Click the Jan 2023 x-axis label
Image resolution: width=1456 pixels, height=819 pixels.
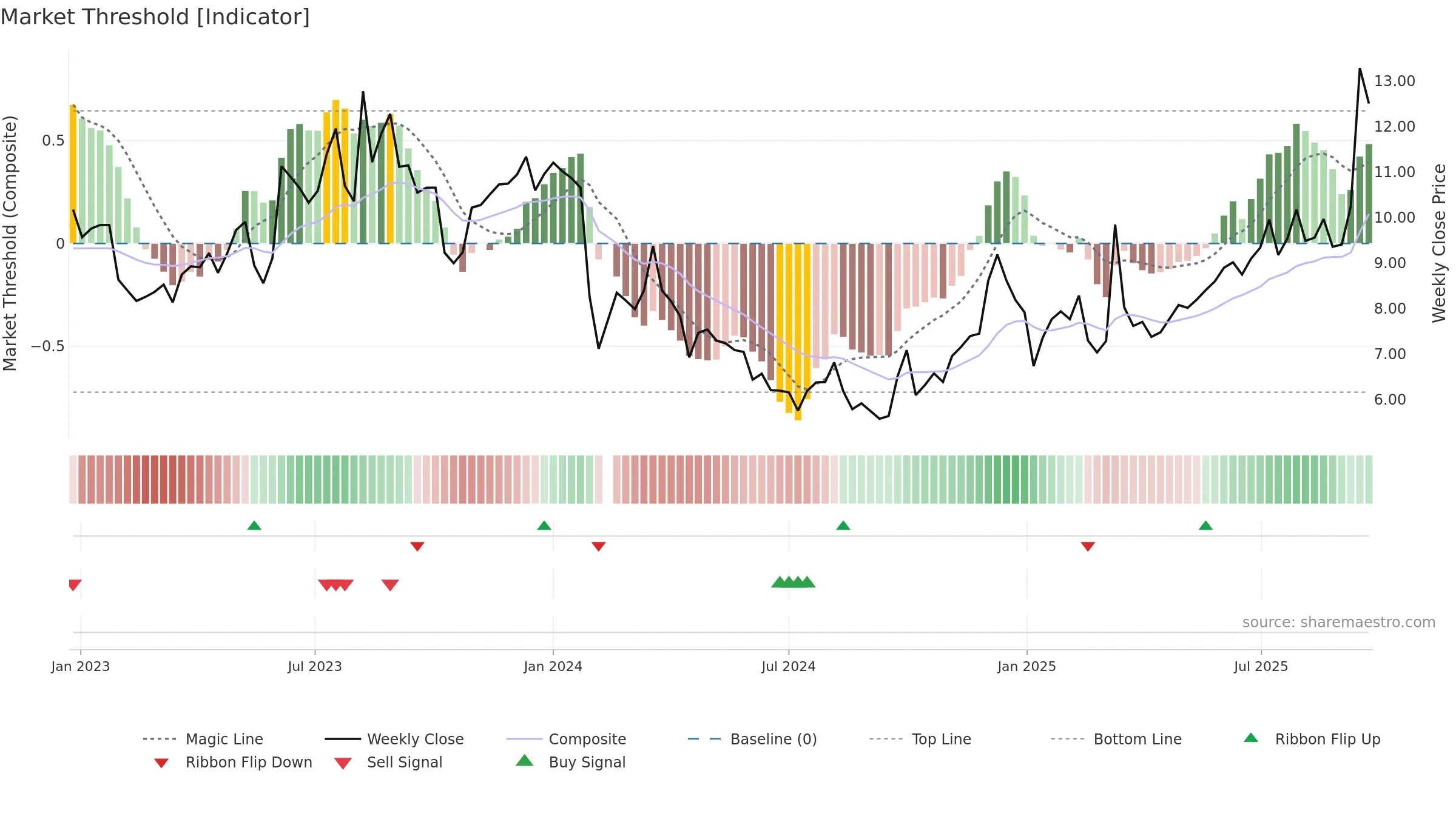point(81,666)
